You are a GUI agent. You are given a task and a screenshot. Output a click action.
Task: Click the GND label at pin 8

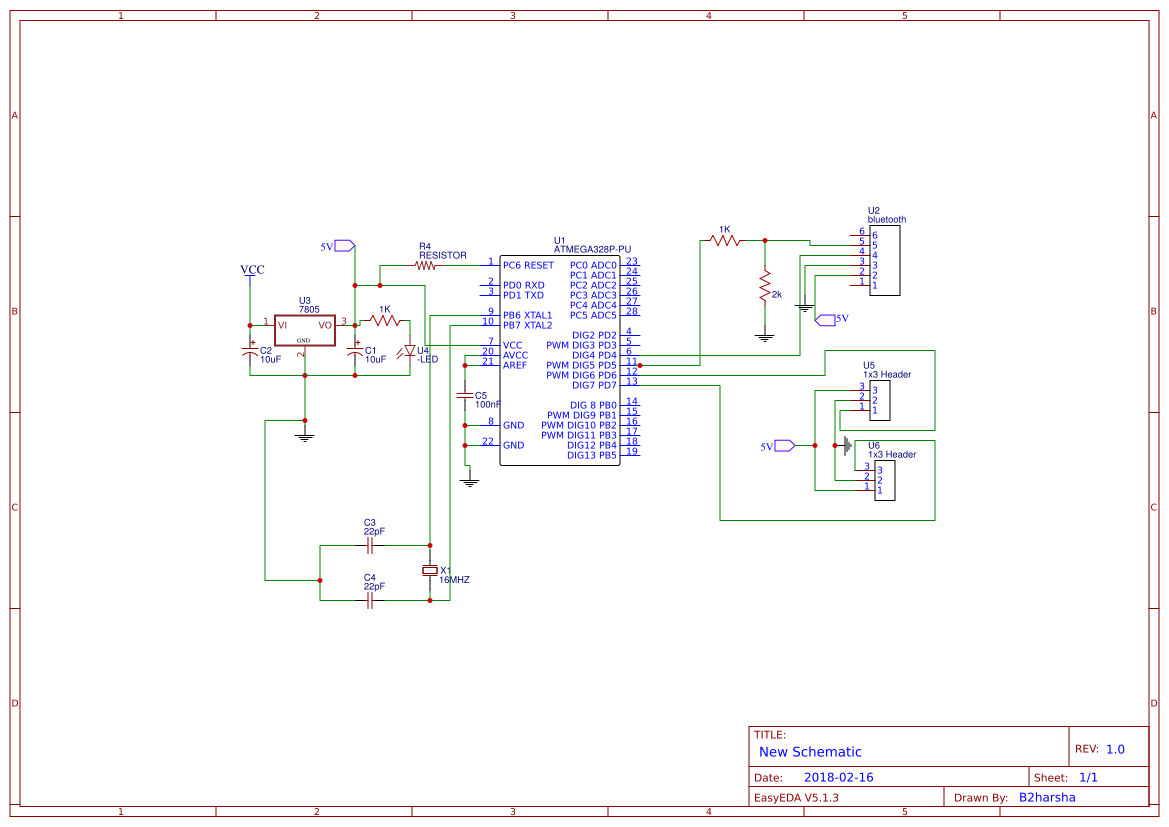click(513, 426)
